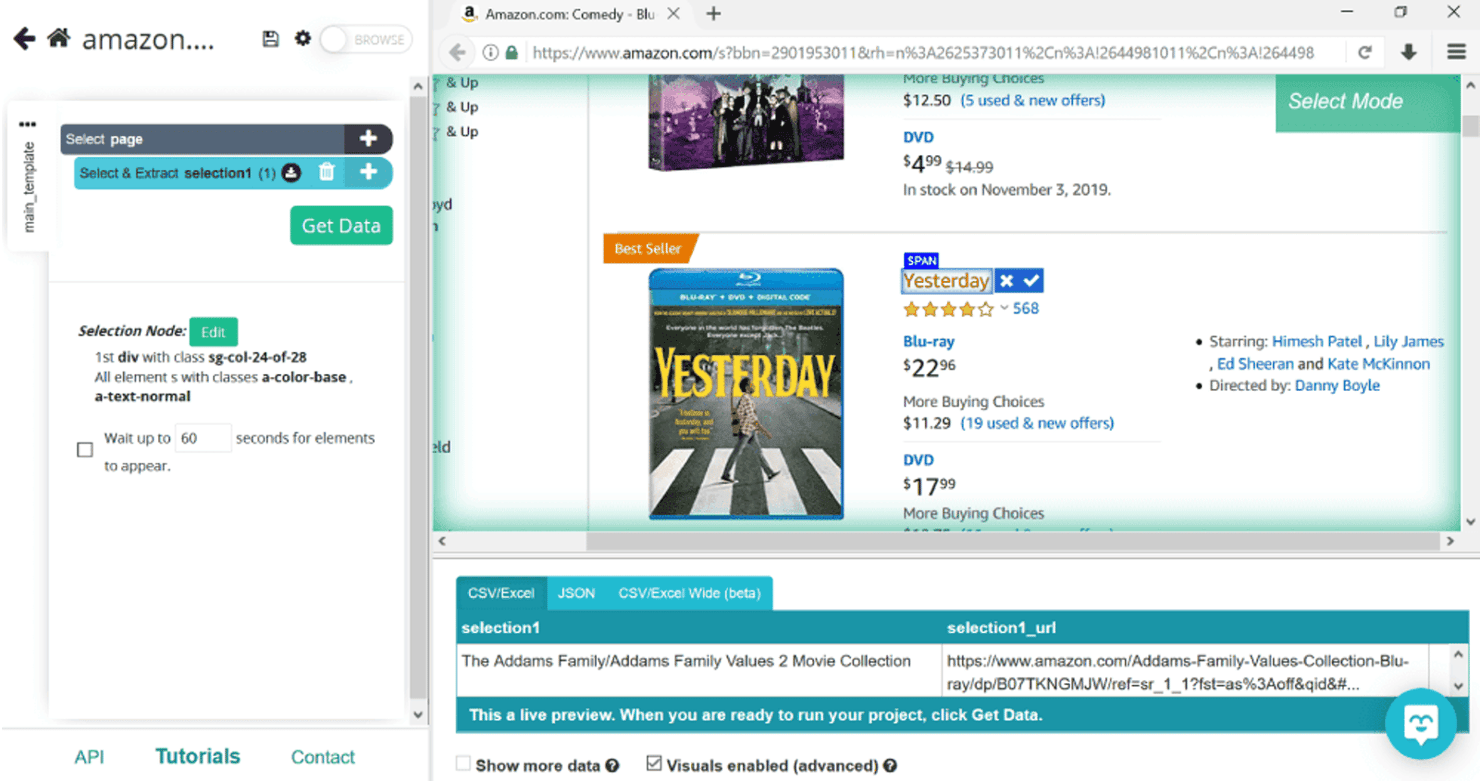This screenshot has width=1480, height=781.
Task: Click the left panel scroll-down arrow
Action: (418, 715)
